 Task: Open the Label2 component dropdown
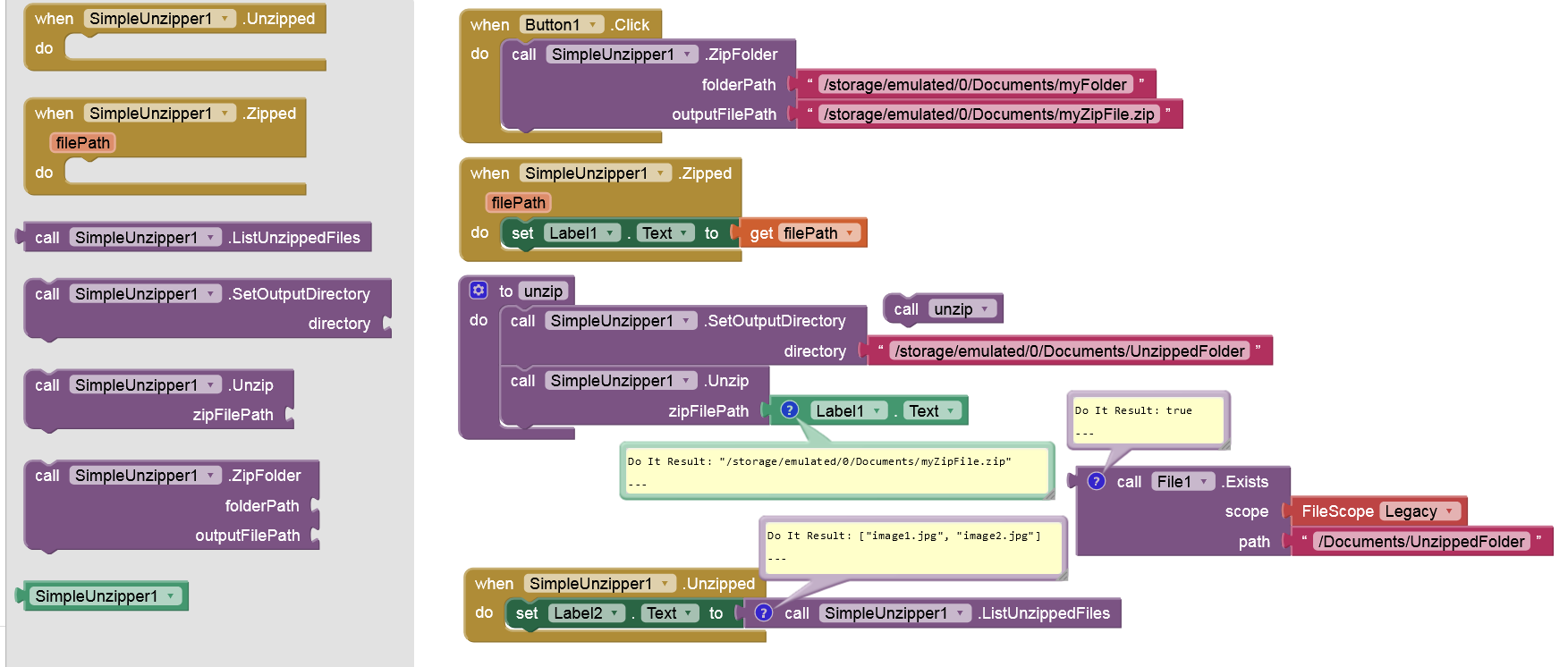click(586, 613)
